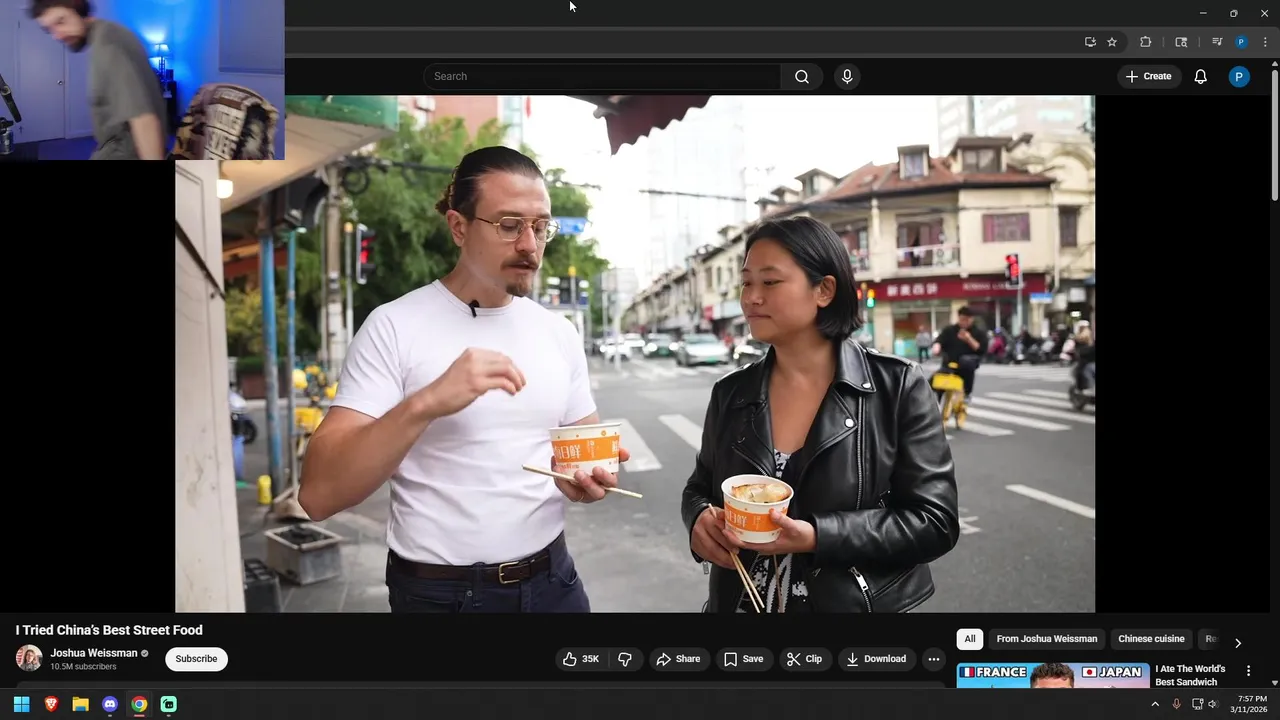This screenshot has width=1280, height=720.
Task: Install-app icon in Chrome address bar
Action: click(x=1090, y=42)
